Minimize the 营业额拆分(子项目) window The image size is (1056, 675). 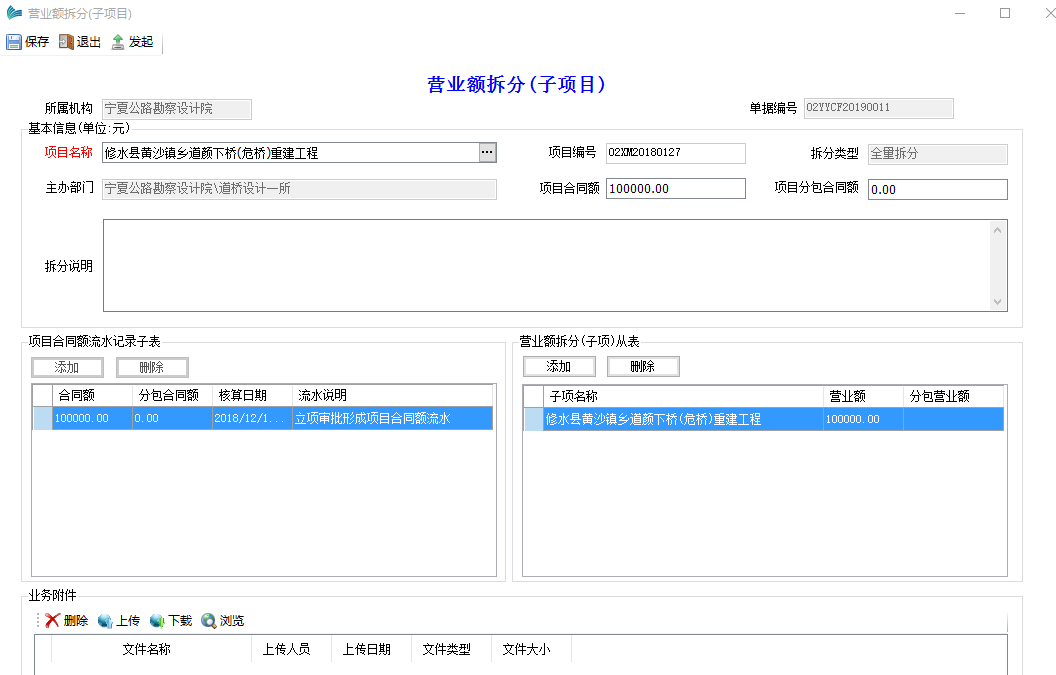click(x=960, y=13)
